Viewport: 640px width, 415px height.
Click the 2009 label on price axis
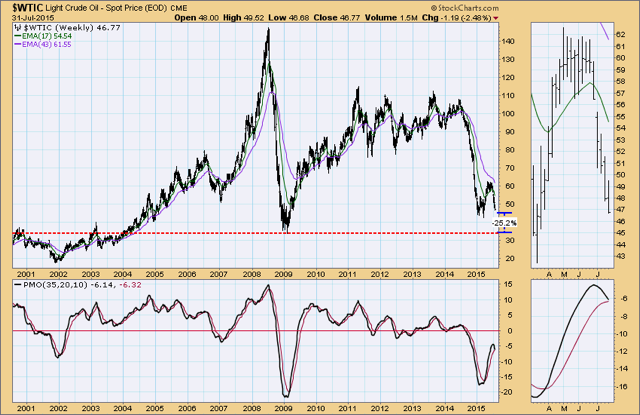(x=284, y=274)
